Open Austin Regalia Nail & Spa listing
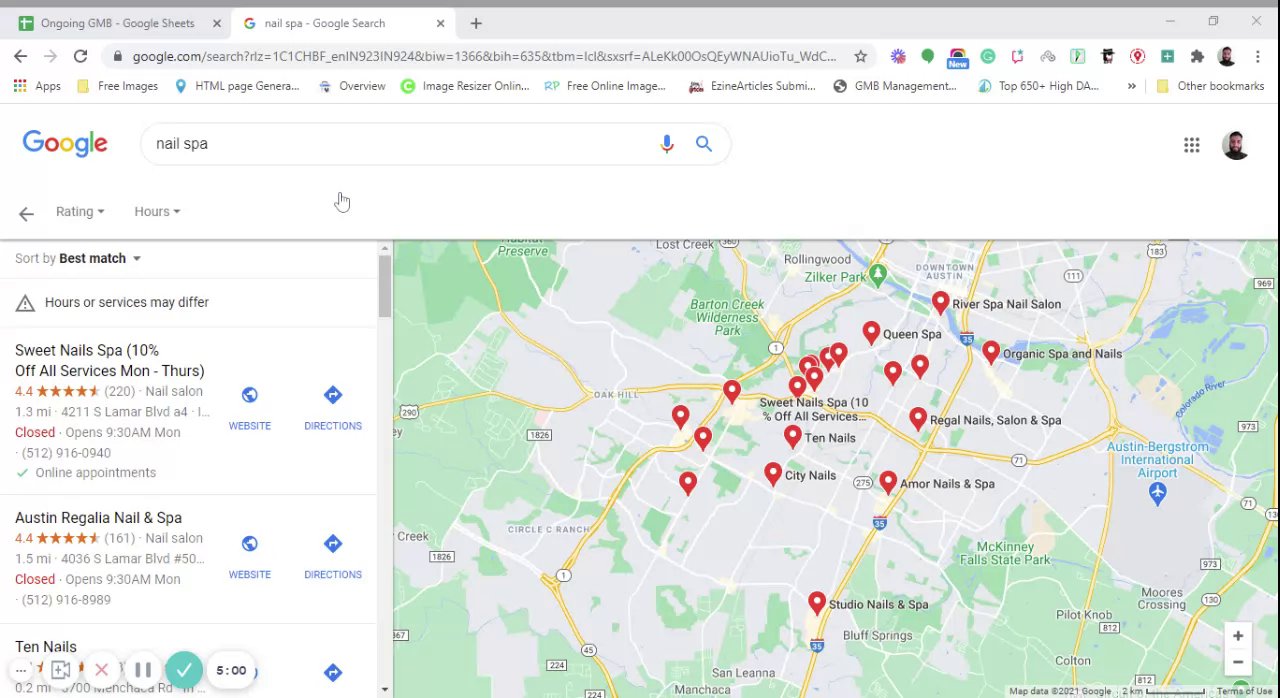1280x698 pixels. coord(98,518)
